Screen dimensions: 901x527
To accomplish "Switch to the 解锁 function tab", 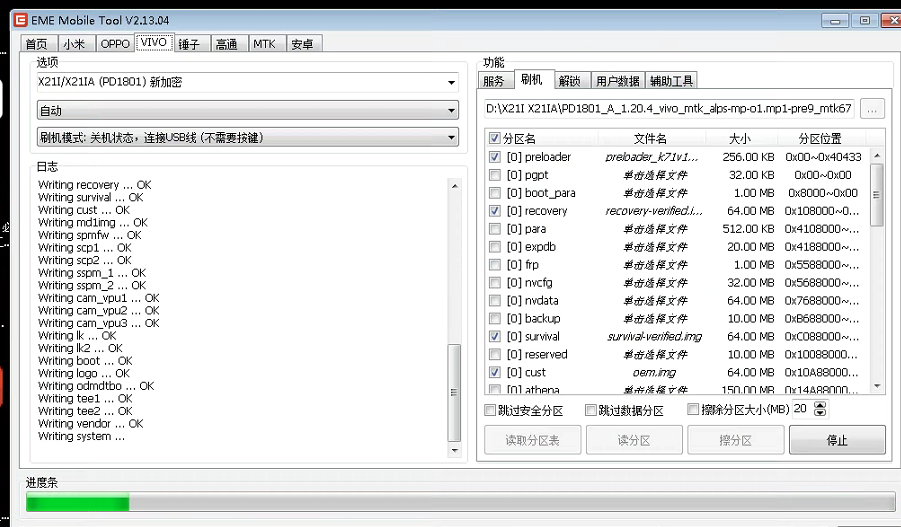I will pyautogui.click(x=570, y=81).
